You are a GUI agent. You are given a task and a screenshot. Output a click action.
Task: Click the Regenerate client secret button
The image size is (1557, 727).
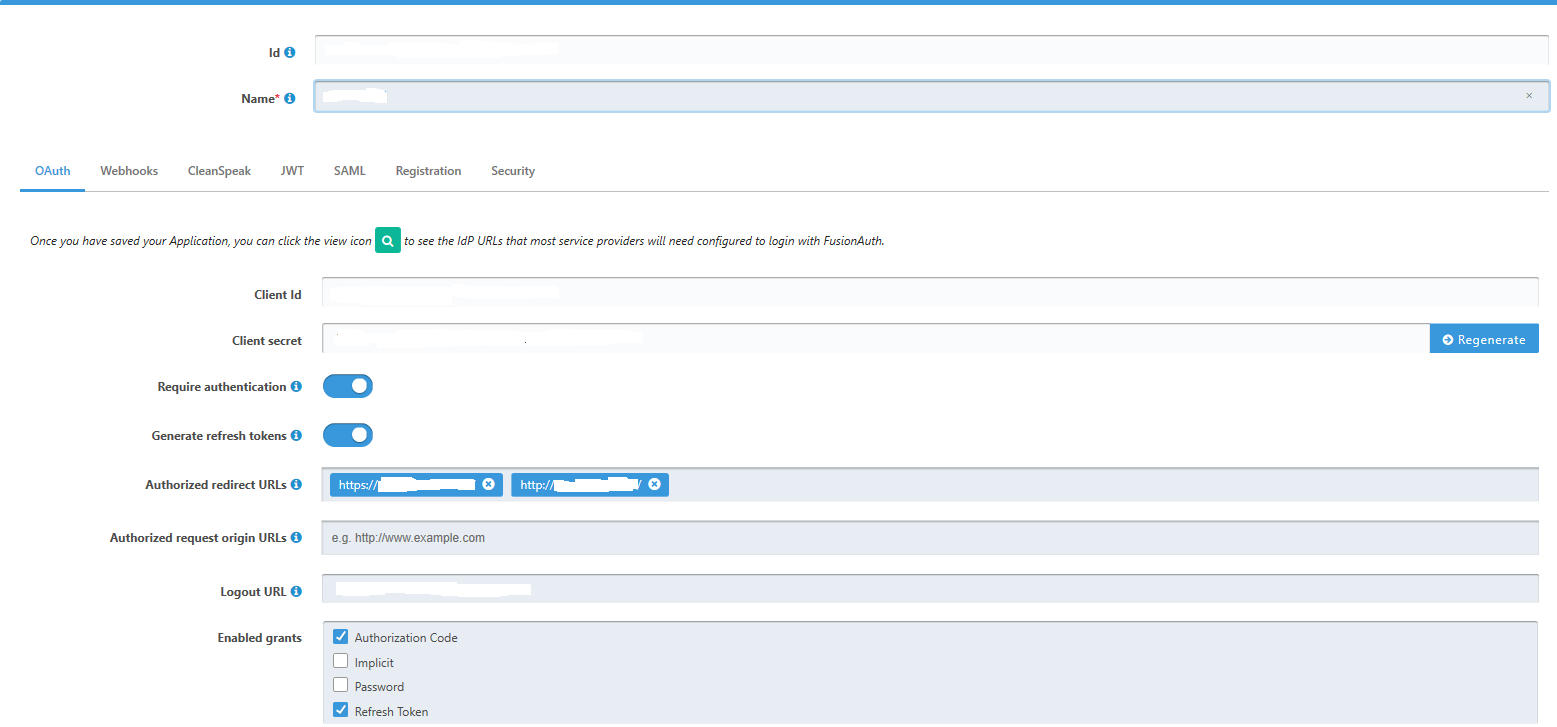(1484, 338)
